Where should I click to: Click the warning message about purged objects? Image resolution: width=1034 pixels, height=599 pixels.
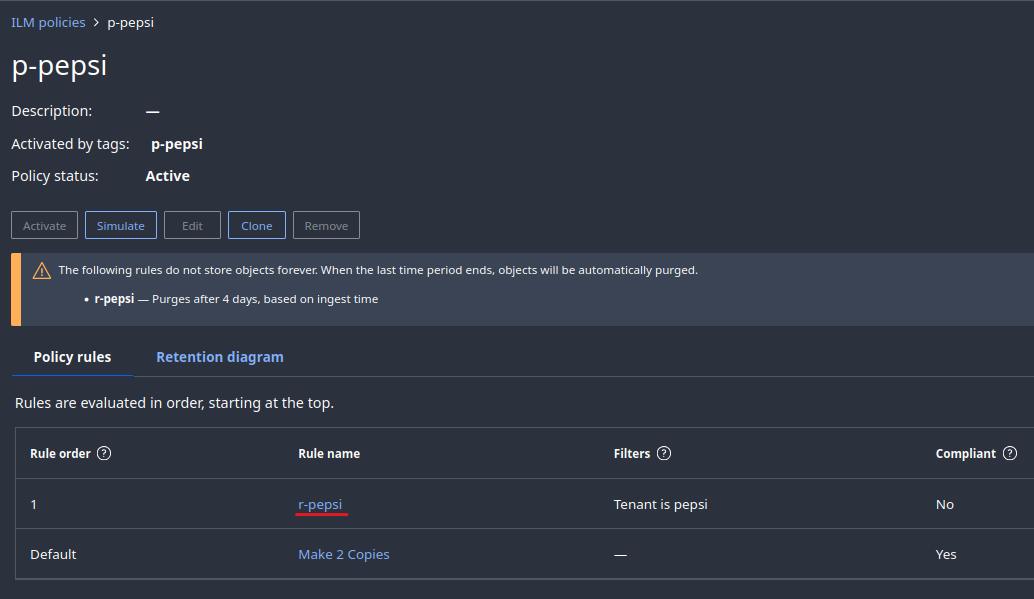(378, 270)
